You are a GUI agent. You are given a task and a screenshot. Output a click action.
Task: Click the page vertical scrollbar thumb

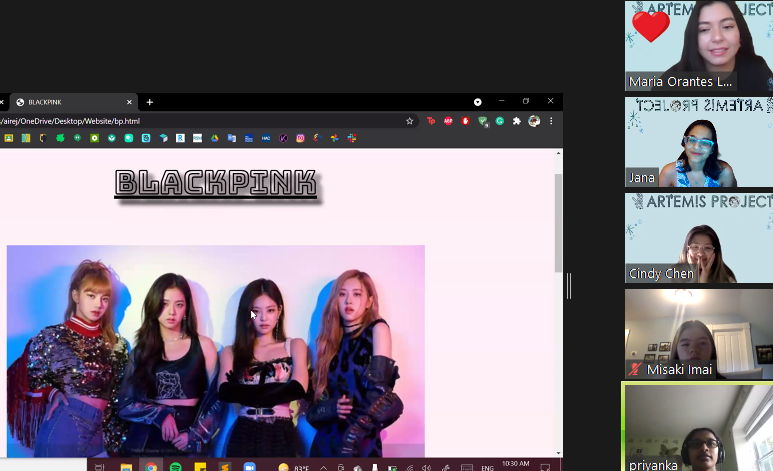[x=558, y=222]
